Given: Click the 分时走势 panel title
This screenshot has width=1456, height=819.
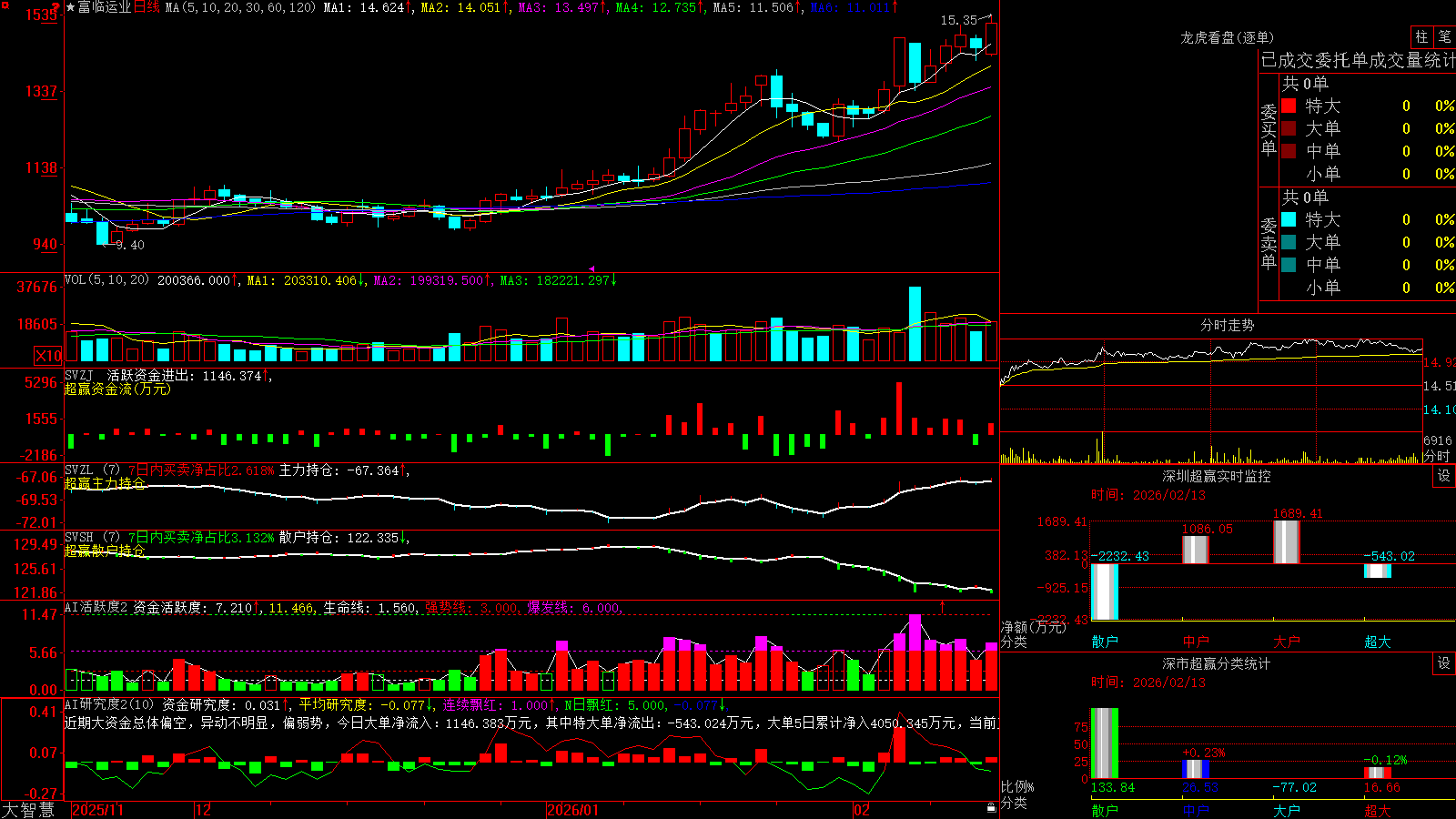Looking at the screenshot, I should (x=1227, y=325).
